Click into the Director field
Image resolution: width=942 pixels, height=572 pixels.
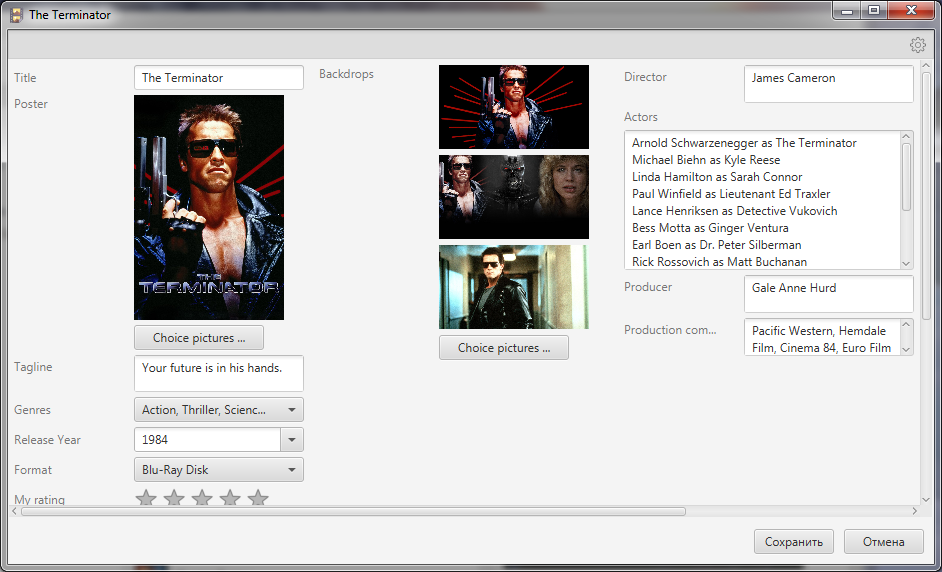point(829,84)
